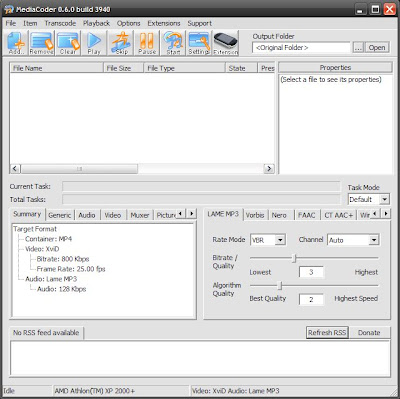The width and height of the screenshot is (400, 399).
Task: Click the Bitrate quality value field showing 3
Action: click(x=311, y=272)
